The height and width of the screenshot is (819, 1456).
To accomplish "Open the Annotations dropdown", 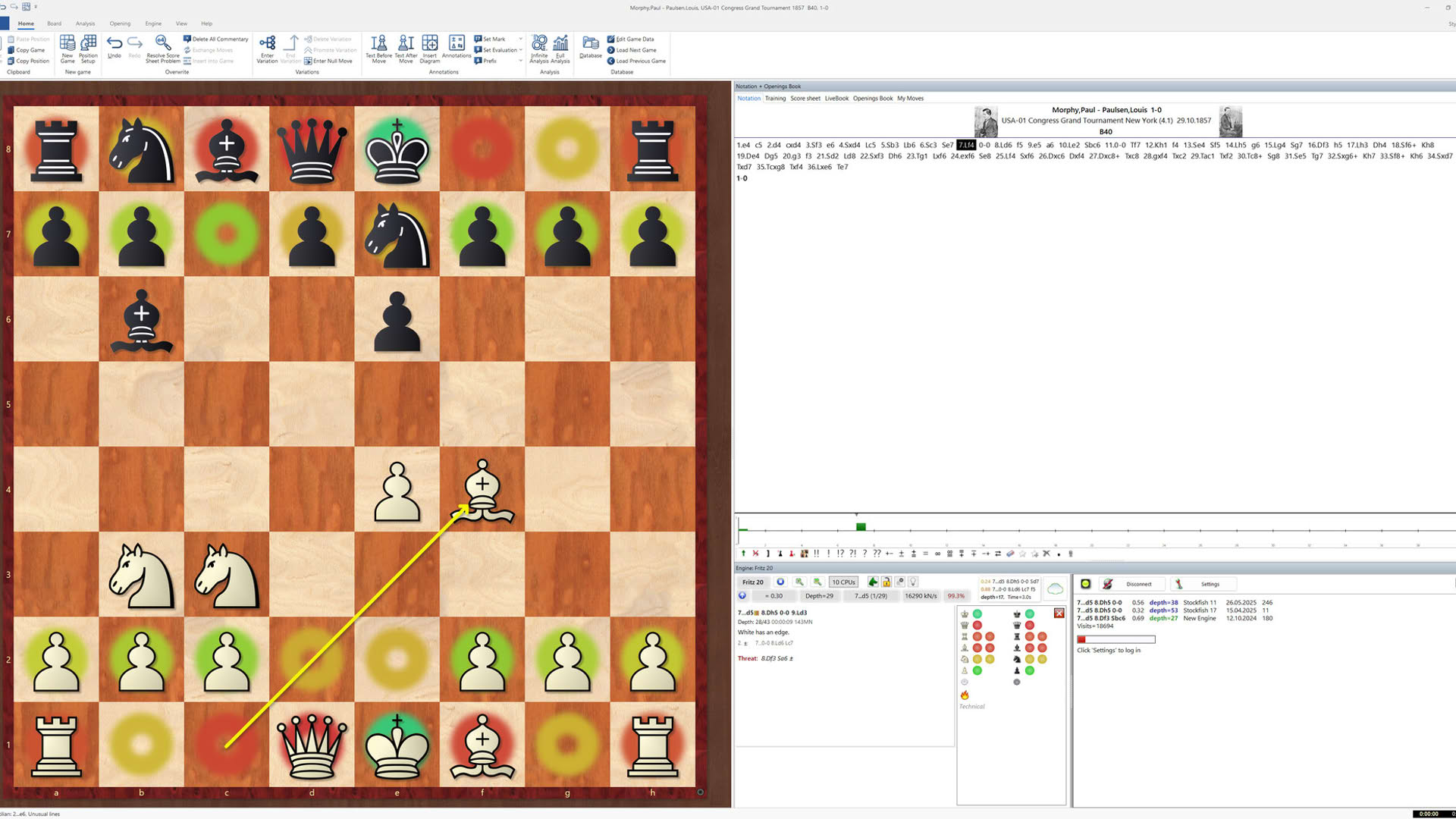I will [x=457, y=47].
